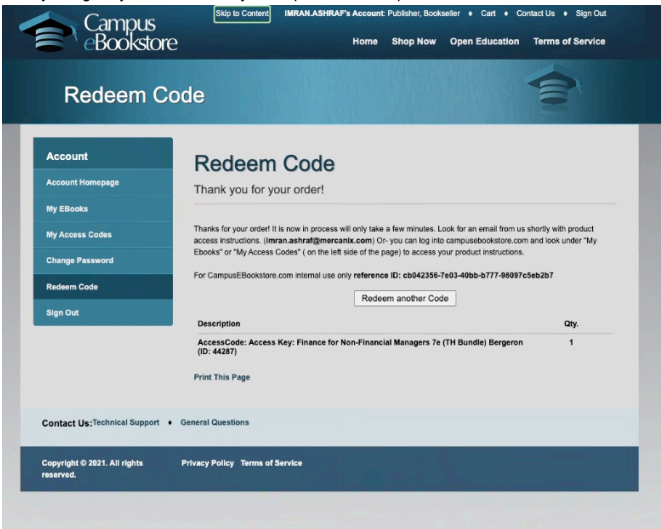Select Open Education in the navigation
The width and height of the screenshot is (661, 529).
point(484,42)
